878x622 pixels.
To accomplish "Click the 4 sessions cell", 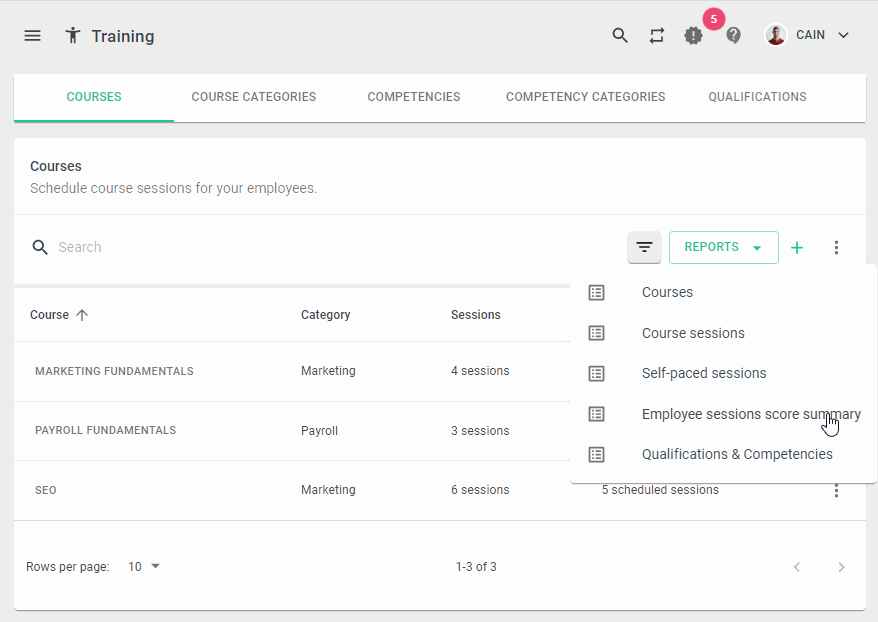I will point(480,371).
